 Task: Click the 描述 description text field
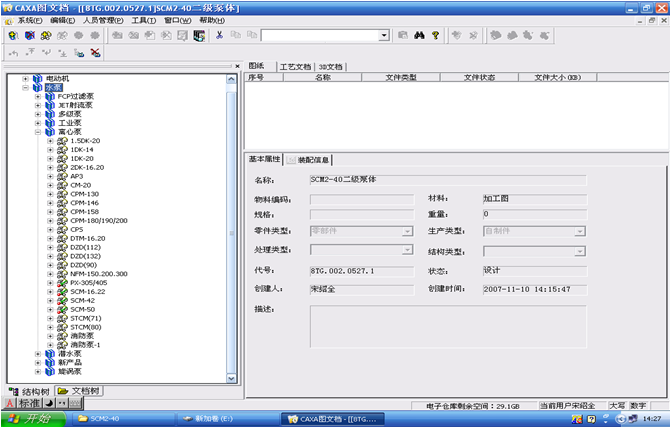tap(447, 325)
